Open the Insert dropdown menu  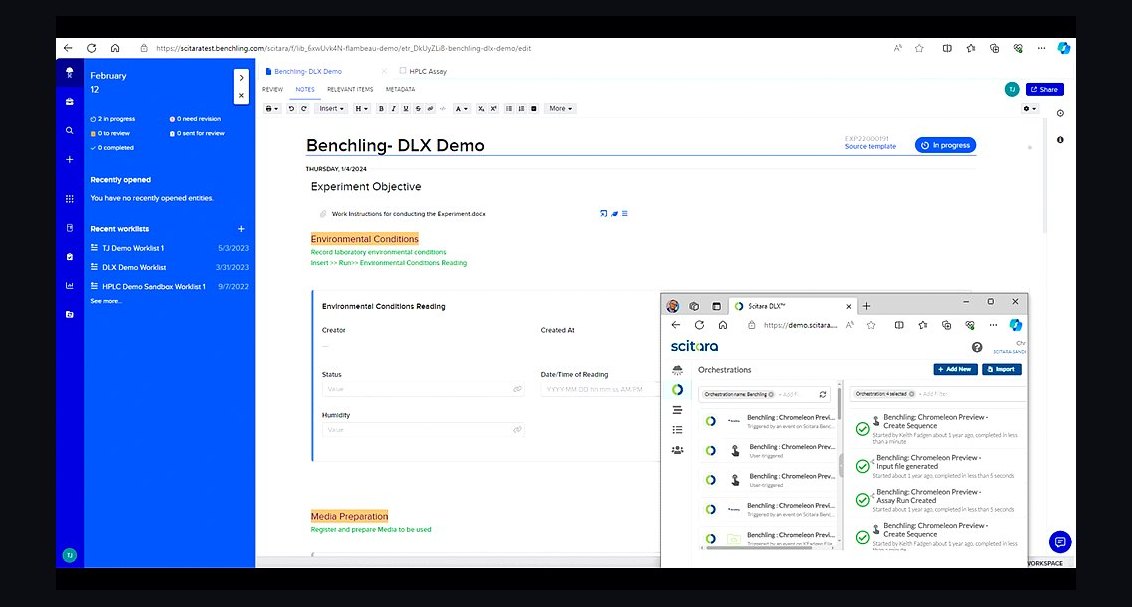(x=331, y=108)
